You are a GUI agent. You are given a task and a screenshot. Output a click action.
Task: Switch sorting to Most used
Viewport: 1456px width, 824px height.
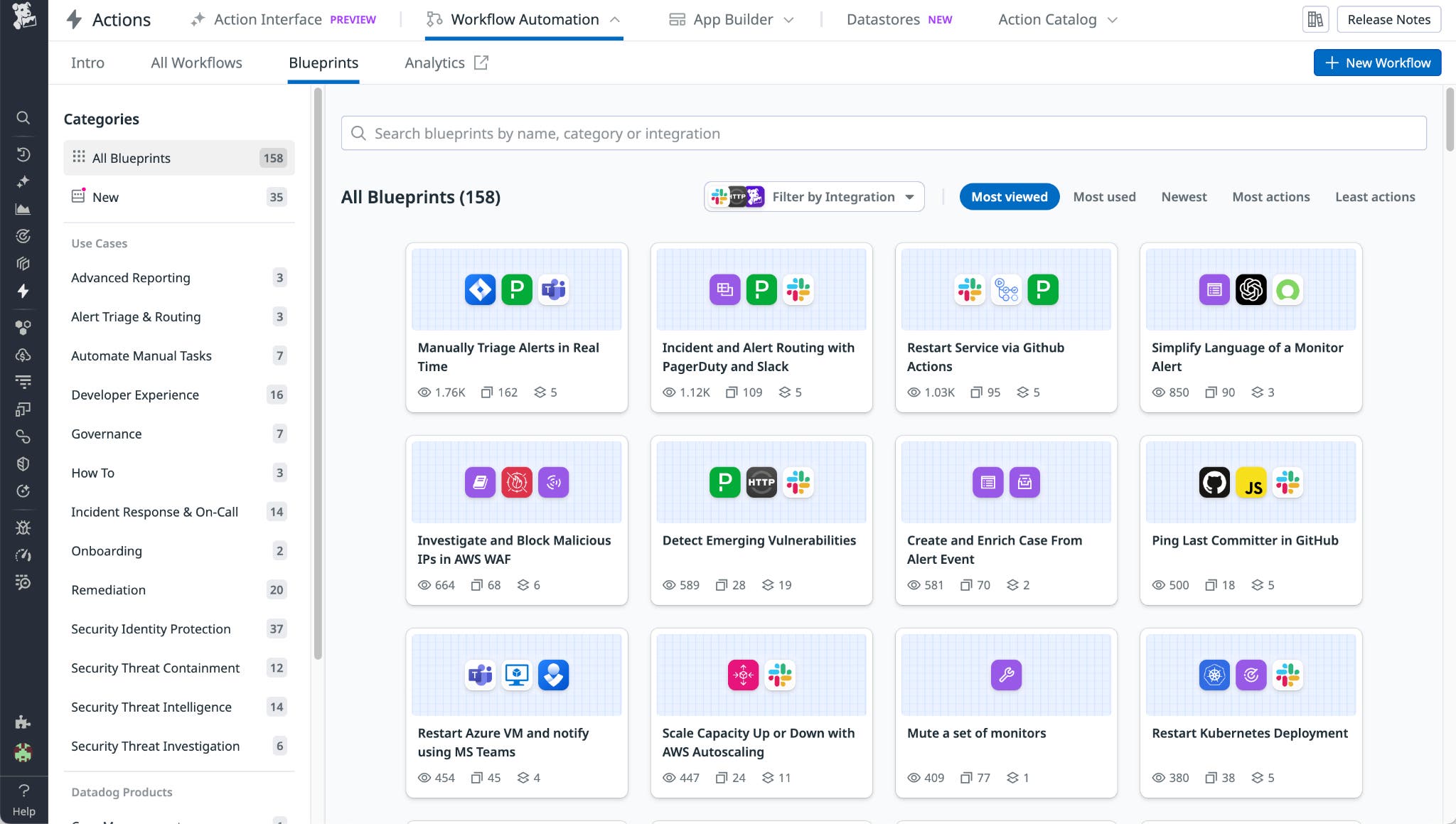1104,196
